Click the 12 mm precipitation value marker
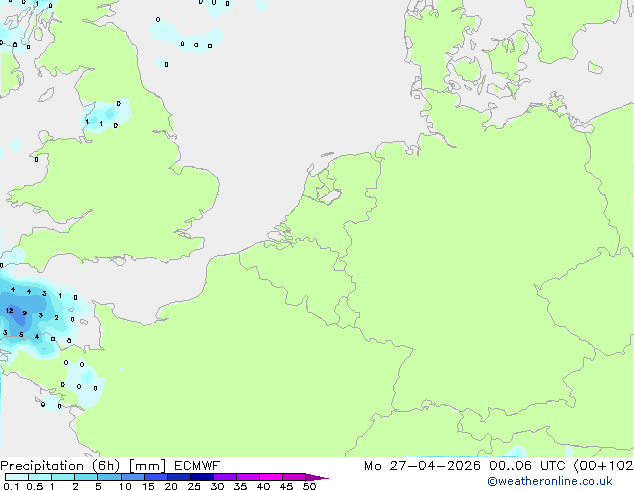 click(x=9, y=311)
